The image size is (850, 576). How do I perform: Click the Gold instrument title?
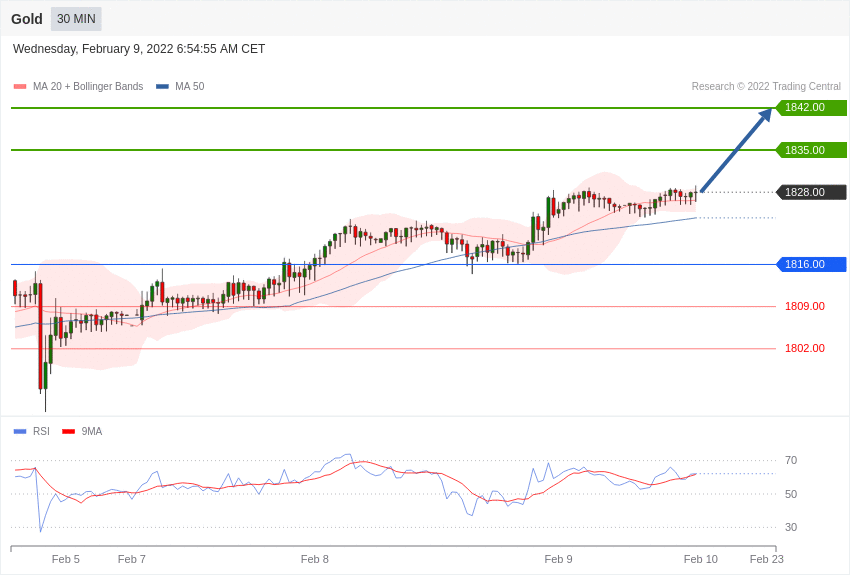[27, 19]
